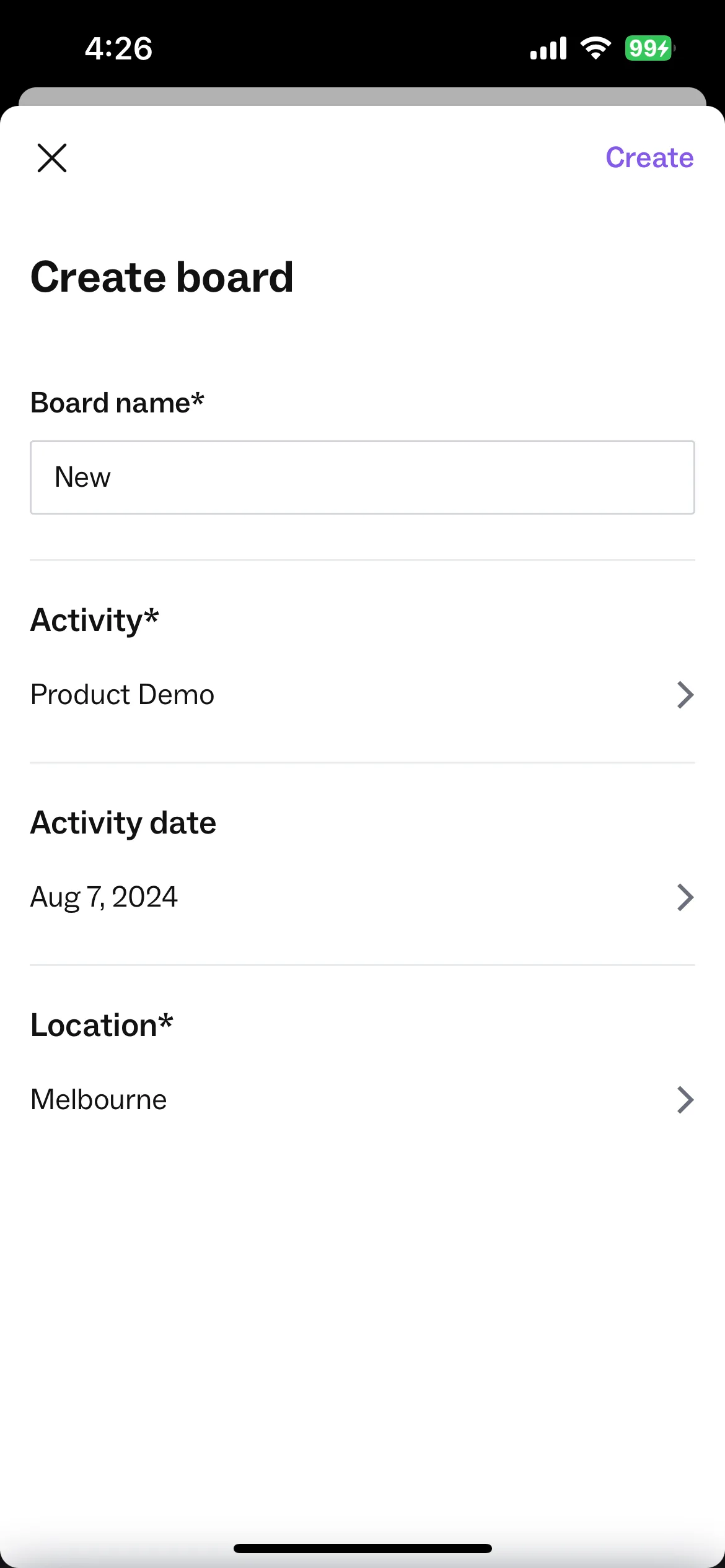Click the chevron next to Aug 7, 2024
The width and height of the screenshot is (725, 1568).
click(x=685, y=897)
